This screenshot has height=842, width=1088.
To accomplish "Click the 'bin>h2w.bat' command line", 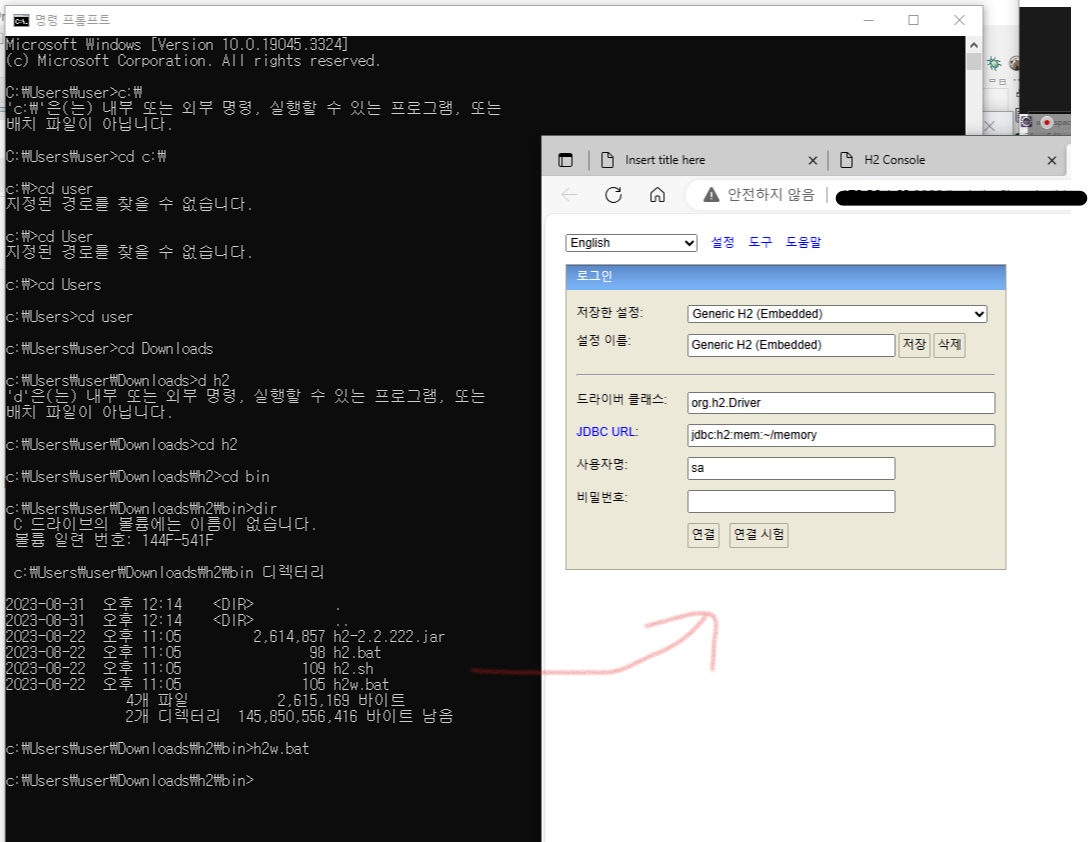I will [x=158, y=749].
